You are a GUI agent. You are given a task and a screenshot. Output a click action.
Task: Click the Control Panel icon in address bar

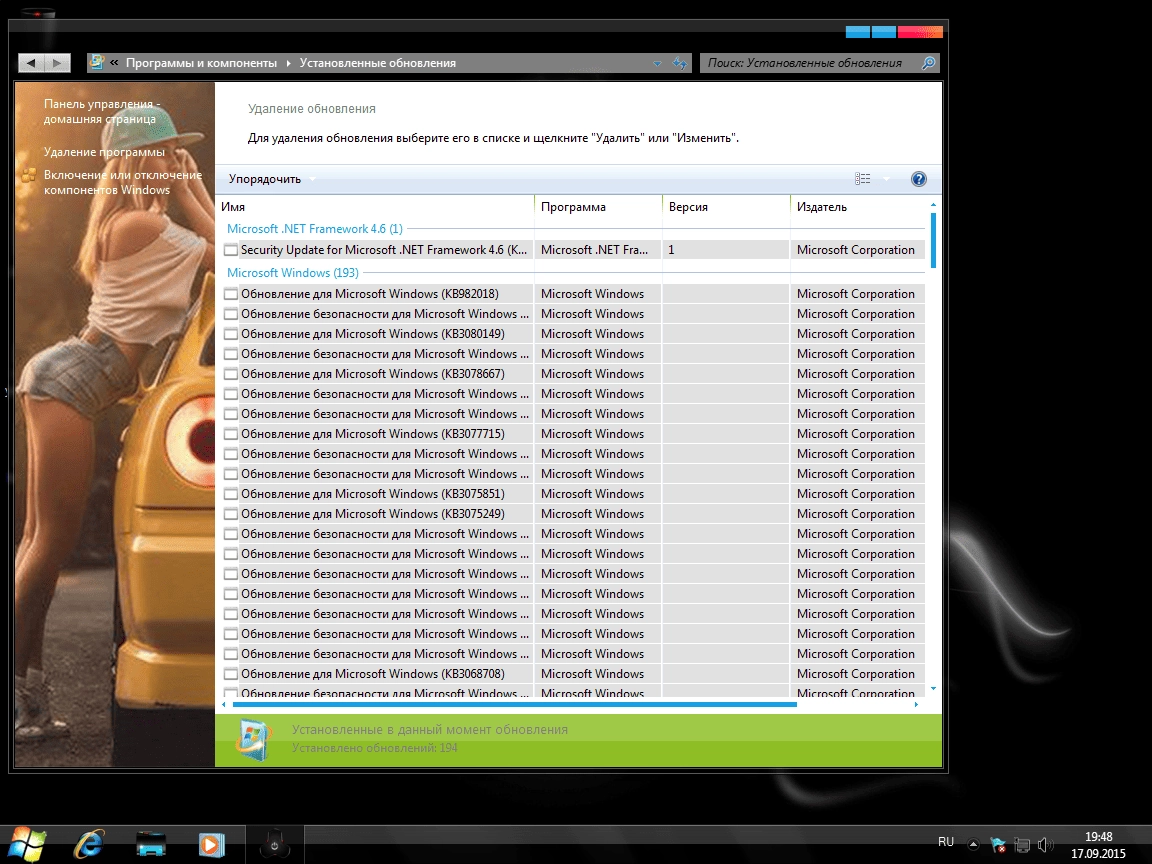click(x=96, y=63)
